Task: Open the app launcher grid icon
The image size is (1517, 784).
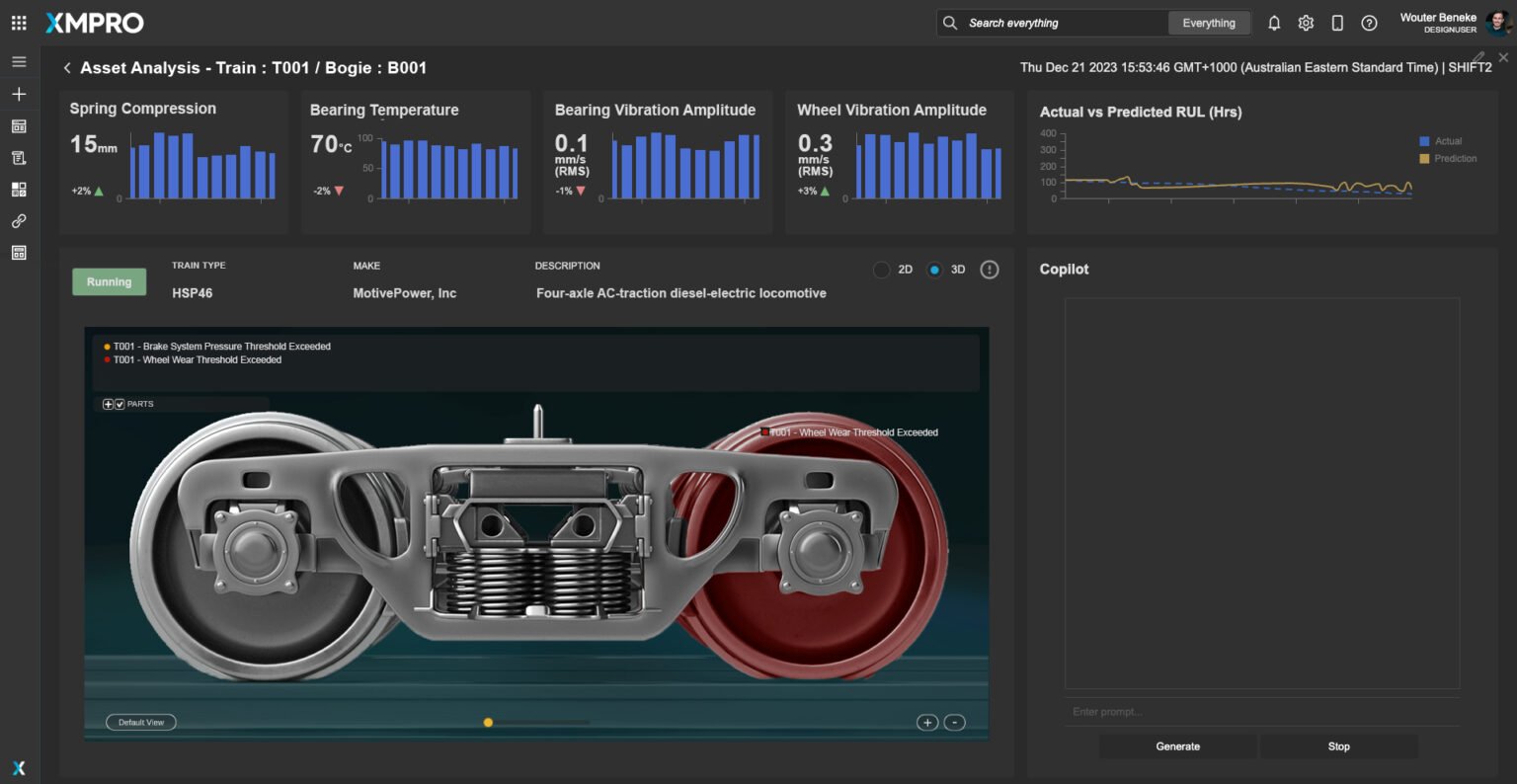Action: [19, 23]
